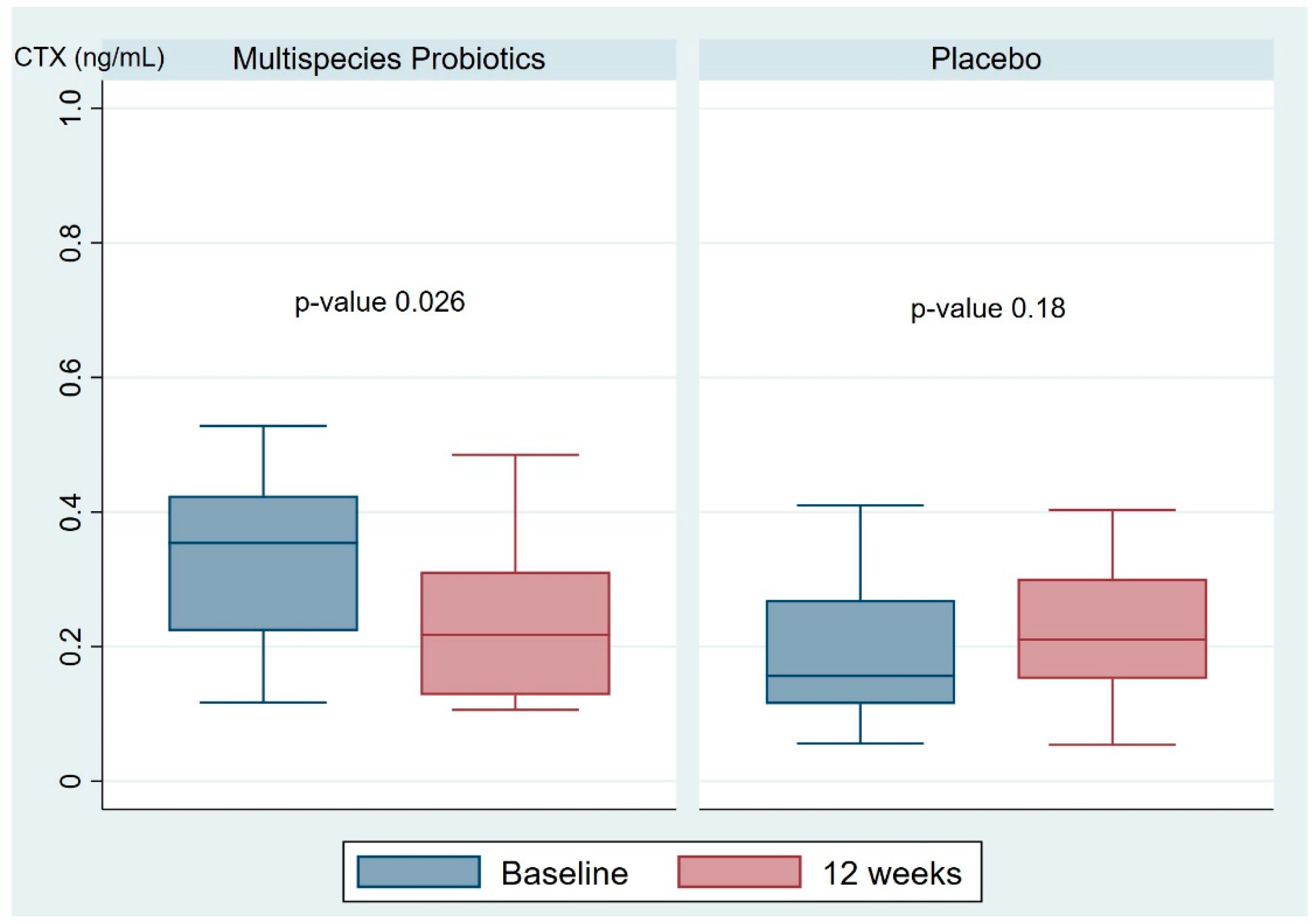
Task: Click the 0.8 y-axis tick label
Action: coord(70,243)
